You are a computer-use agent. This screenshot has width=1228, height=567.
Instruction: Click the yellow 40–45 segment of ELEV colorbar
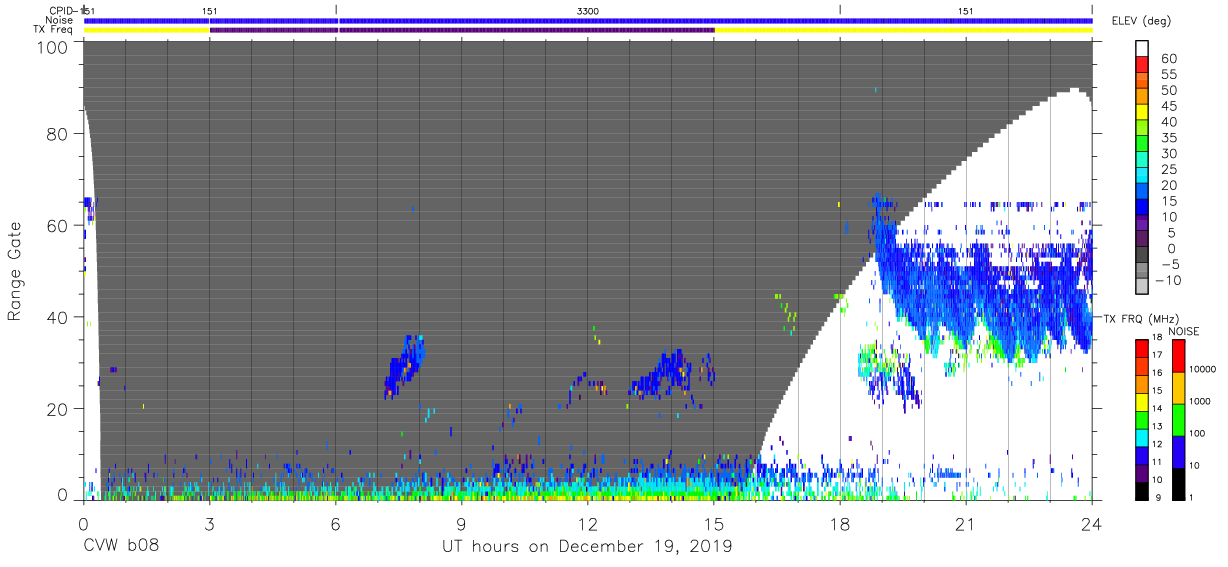[1143, 114]
